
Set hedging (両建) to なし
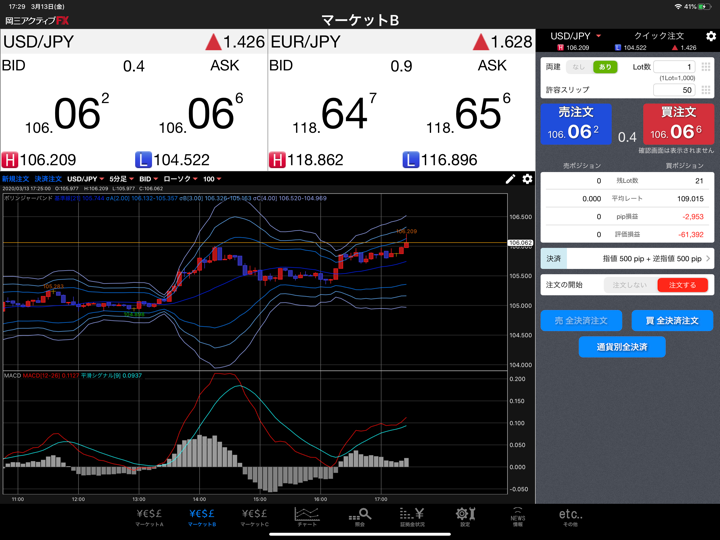tap(579, 67)
